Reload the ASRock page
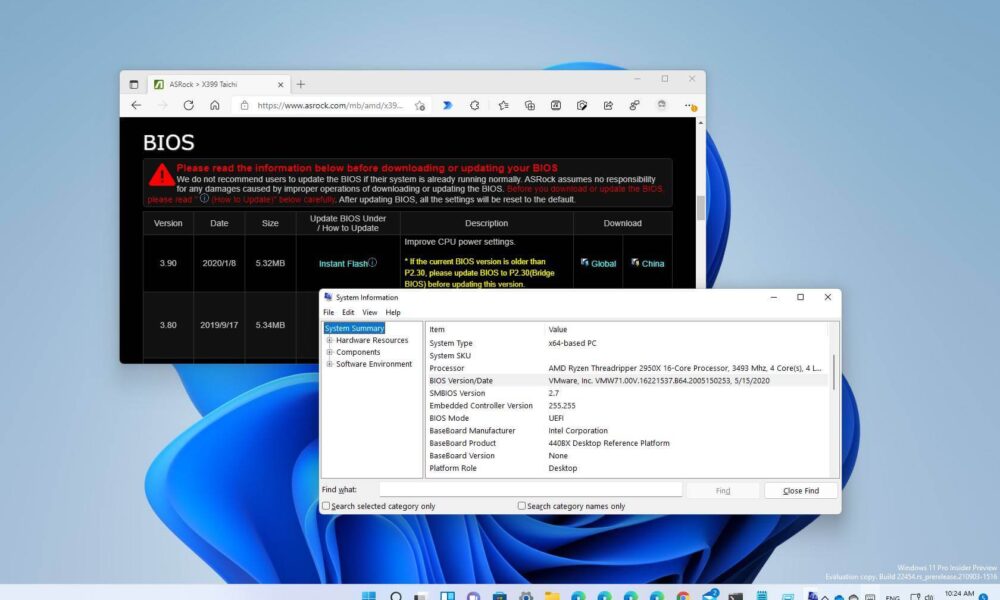The image size is (1000, 600). tap(188, 105)
